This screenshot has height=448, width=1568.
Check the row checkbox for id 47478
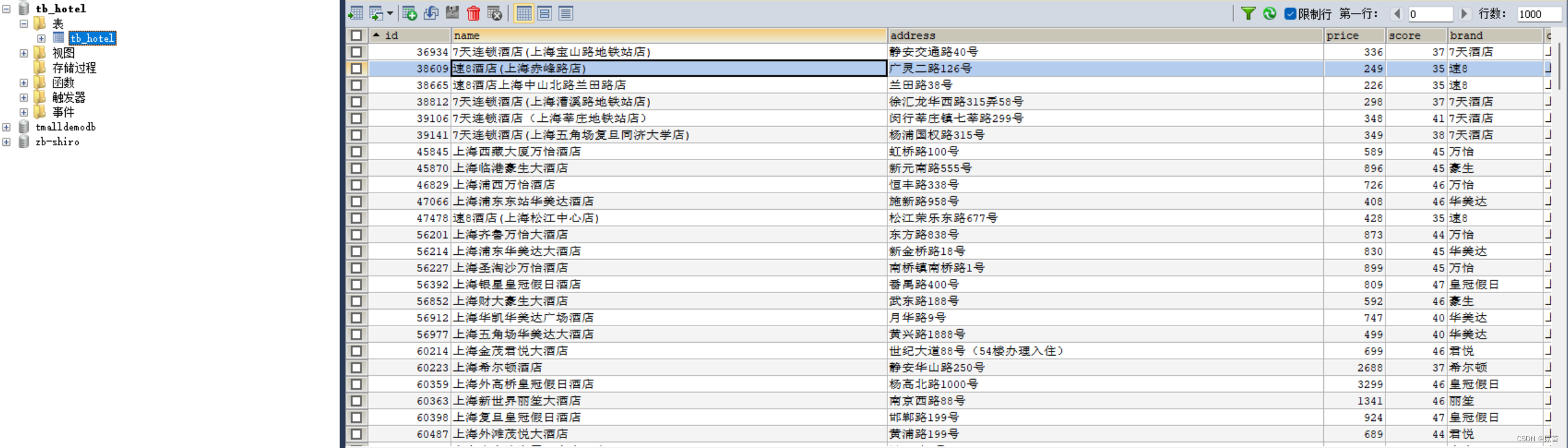(x=357, y=218)
